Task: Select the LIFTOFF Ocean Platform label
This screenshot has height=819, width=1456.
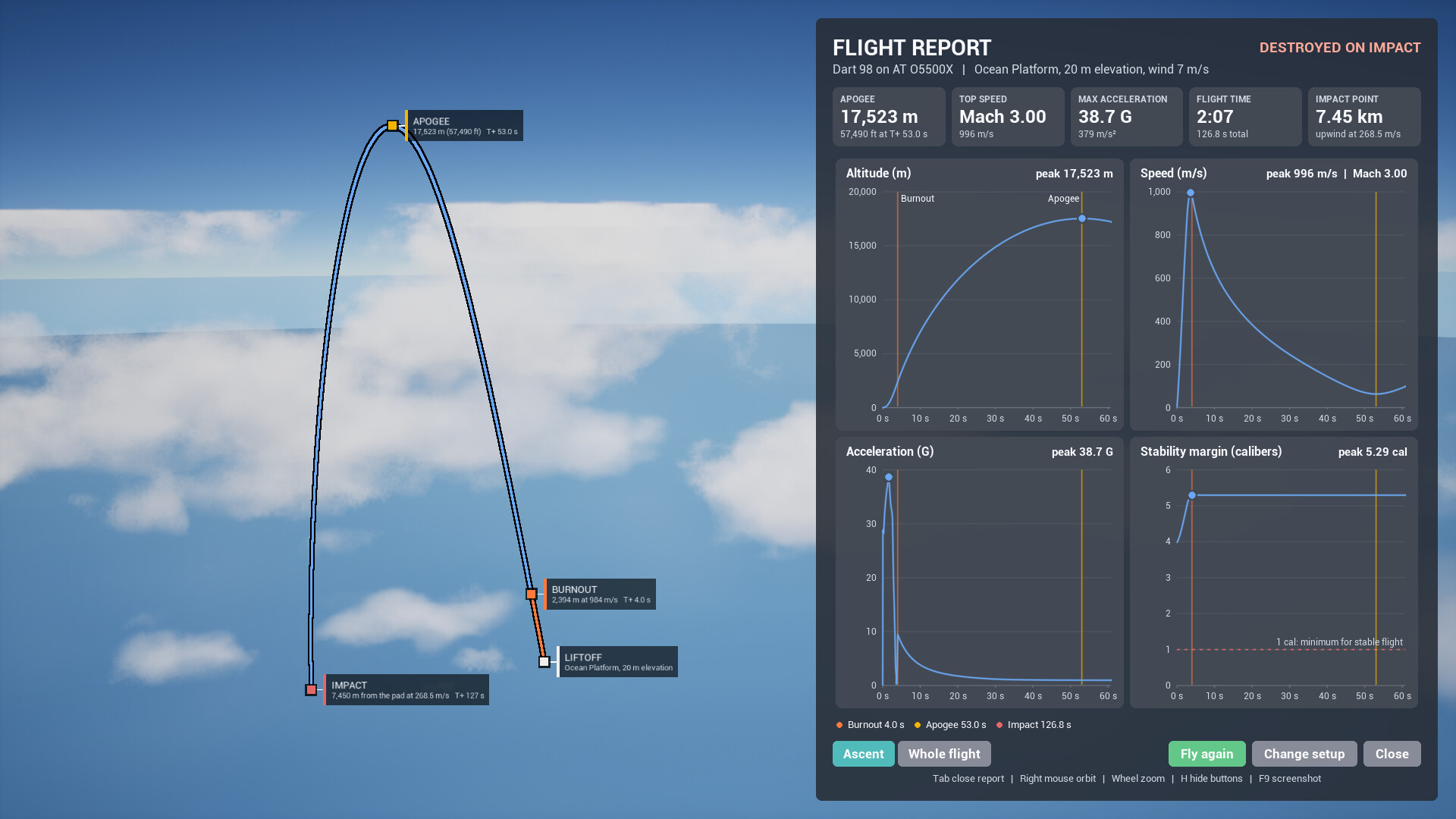Action: (x=617, y=662)
